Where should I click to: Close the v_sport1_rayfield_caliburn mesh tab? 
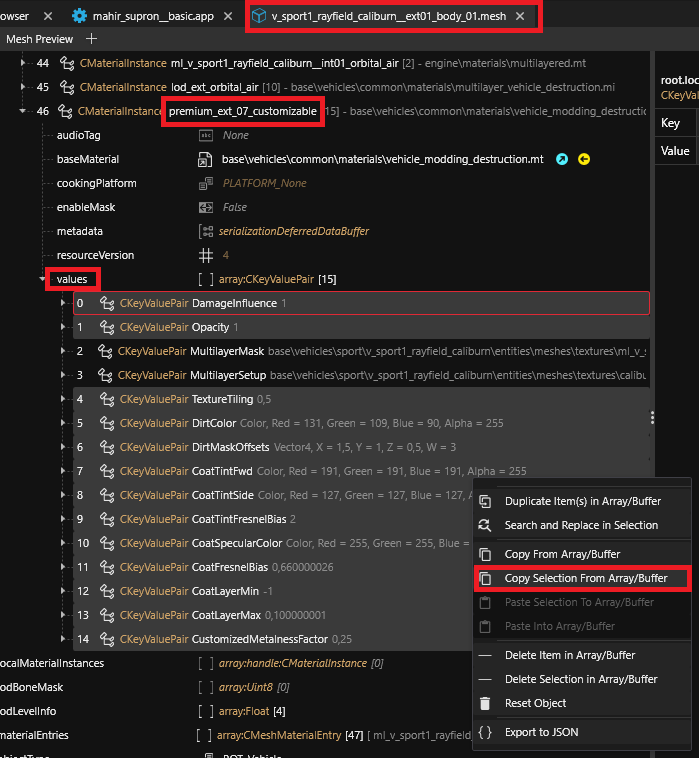pos(520,16)
